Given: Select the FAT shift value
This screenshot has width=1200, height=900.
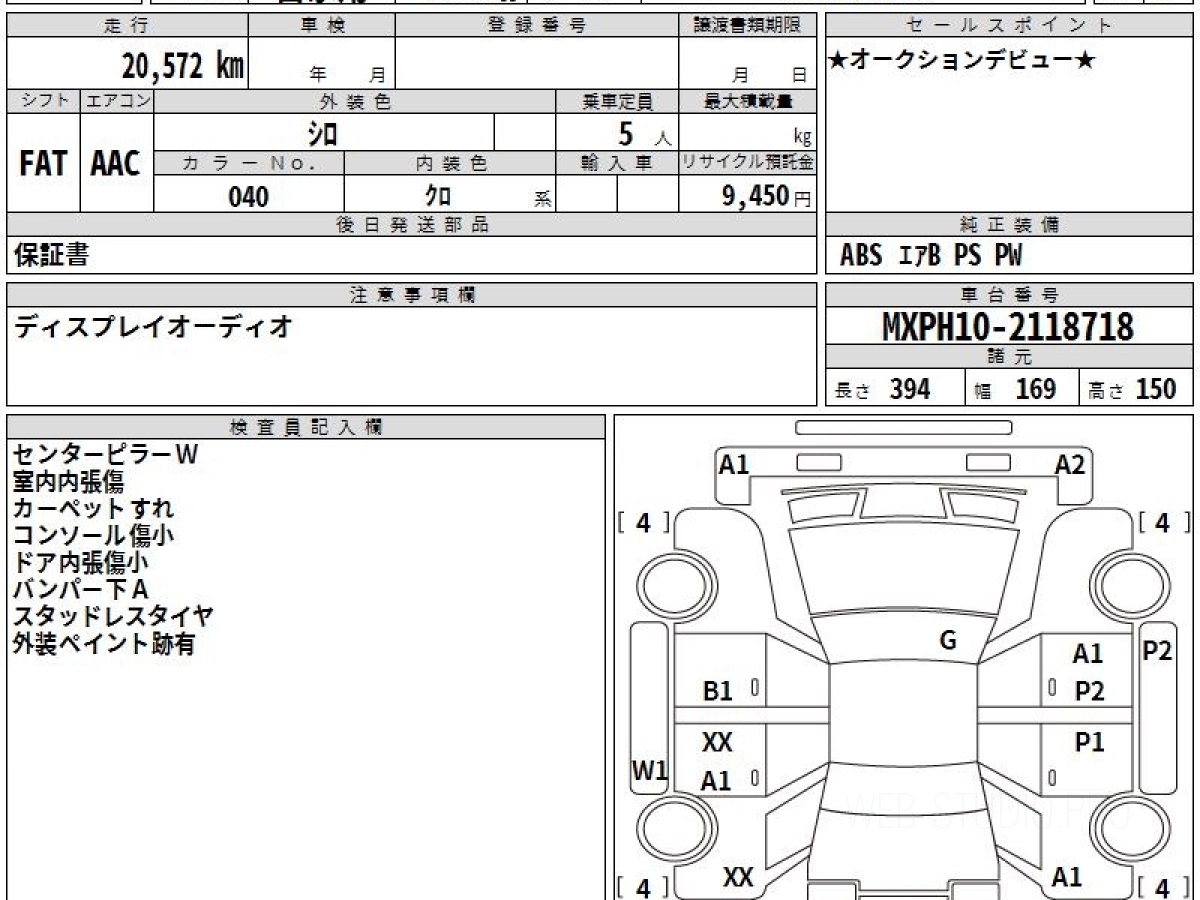Looking at the screenshot, I should coord(43,164).
